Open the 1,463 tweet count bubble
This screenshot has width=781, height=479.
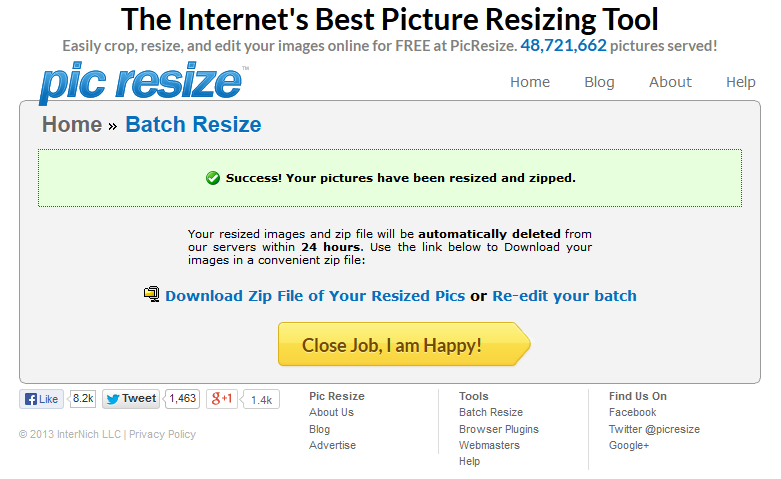[182, 399]
